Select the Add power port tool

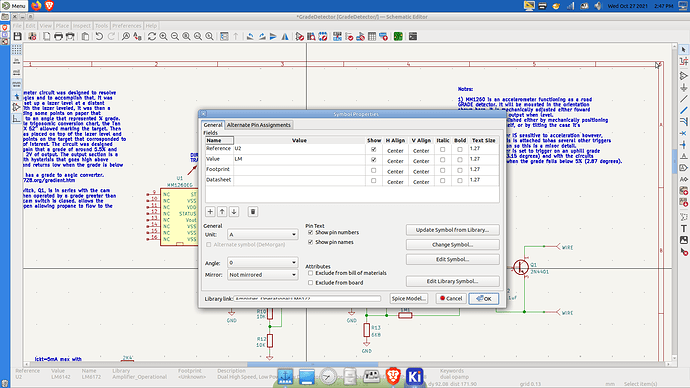pos(683,88)
